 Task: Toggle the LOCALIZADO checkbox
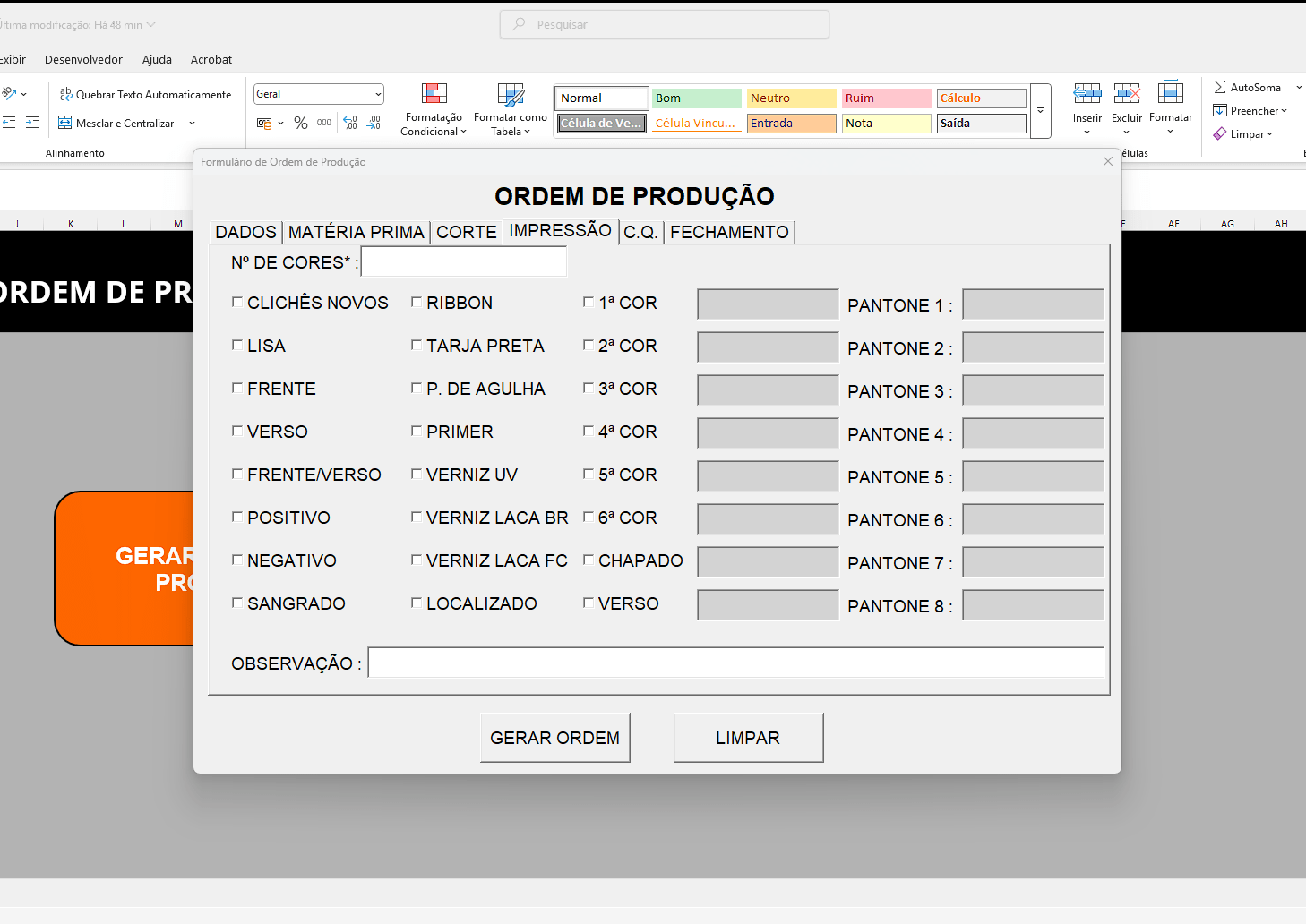pos(417,603)
